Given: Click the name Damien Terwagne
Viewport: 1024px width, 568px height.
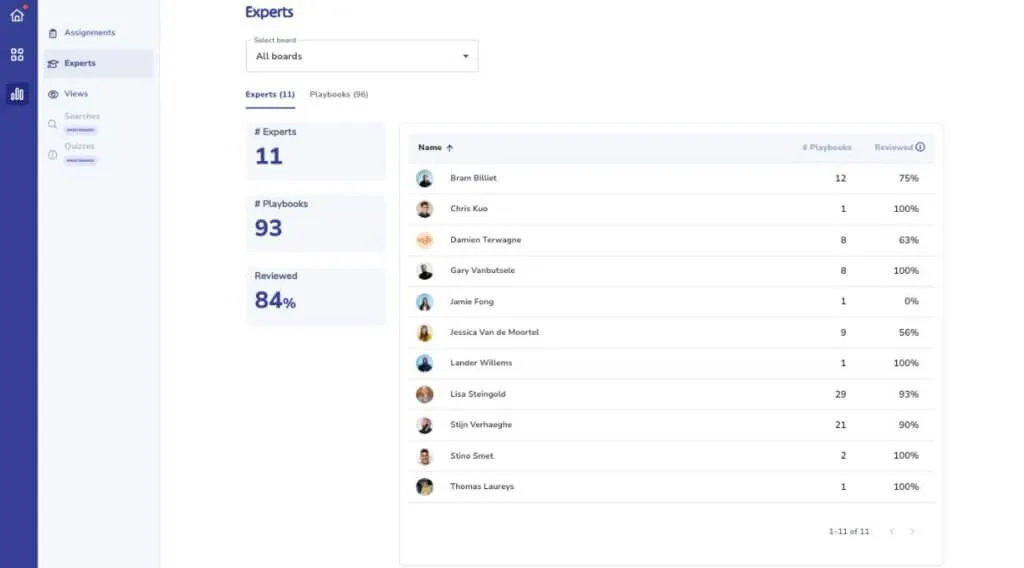Looking at the screenshot, I should pos(485,240).
